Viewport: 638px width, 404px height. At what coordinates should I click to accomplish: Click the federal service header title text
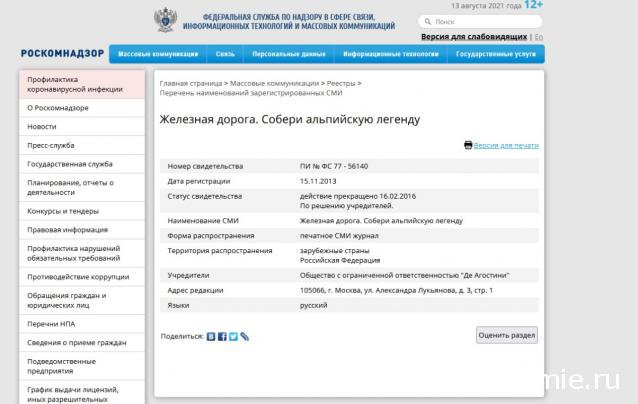pos(289,22)
